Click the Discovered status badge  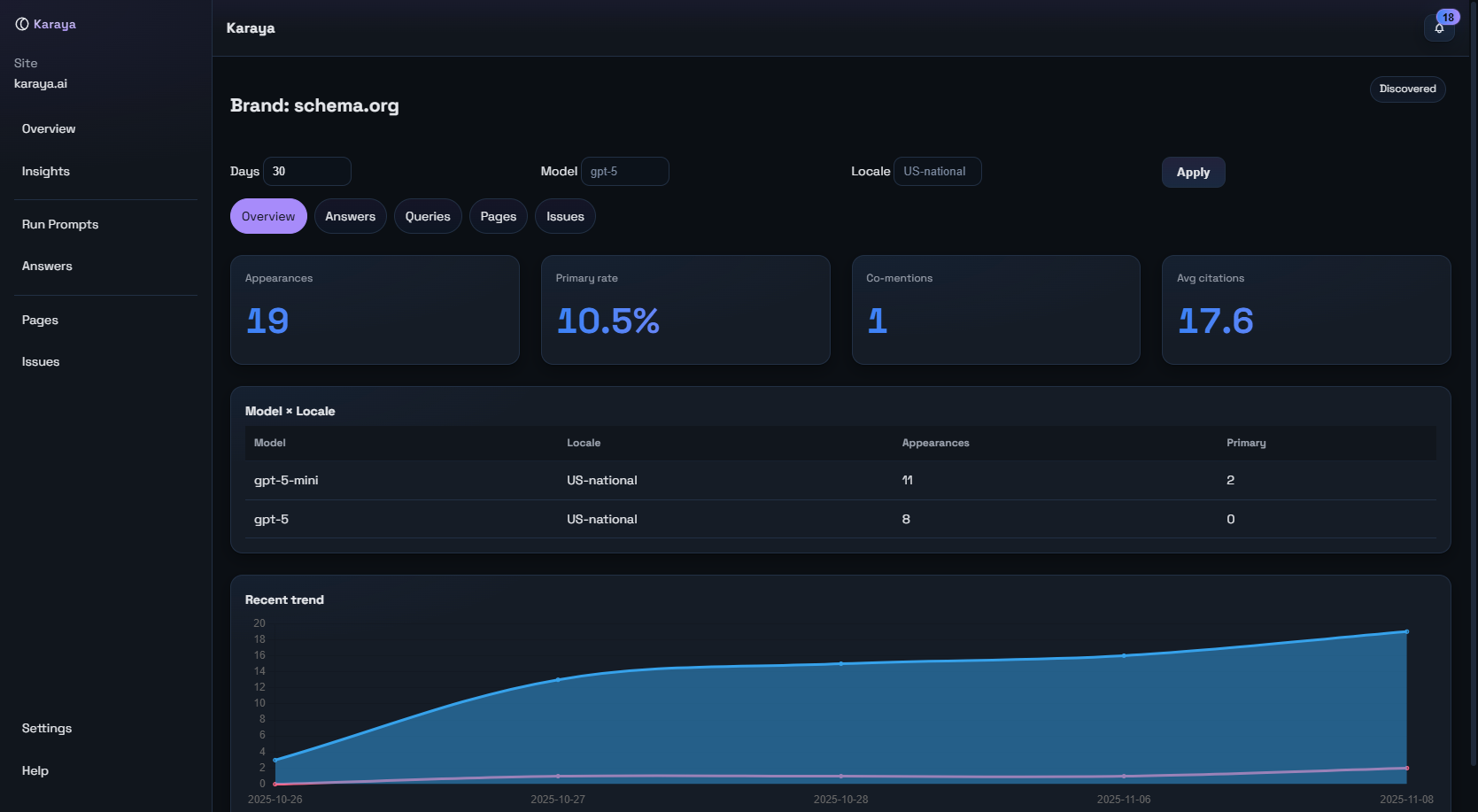[x=1407, y=89]
